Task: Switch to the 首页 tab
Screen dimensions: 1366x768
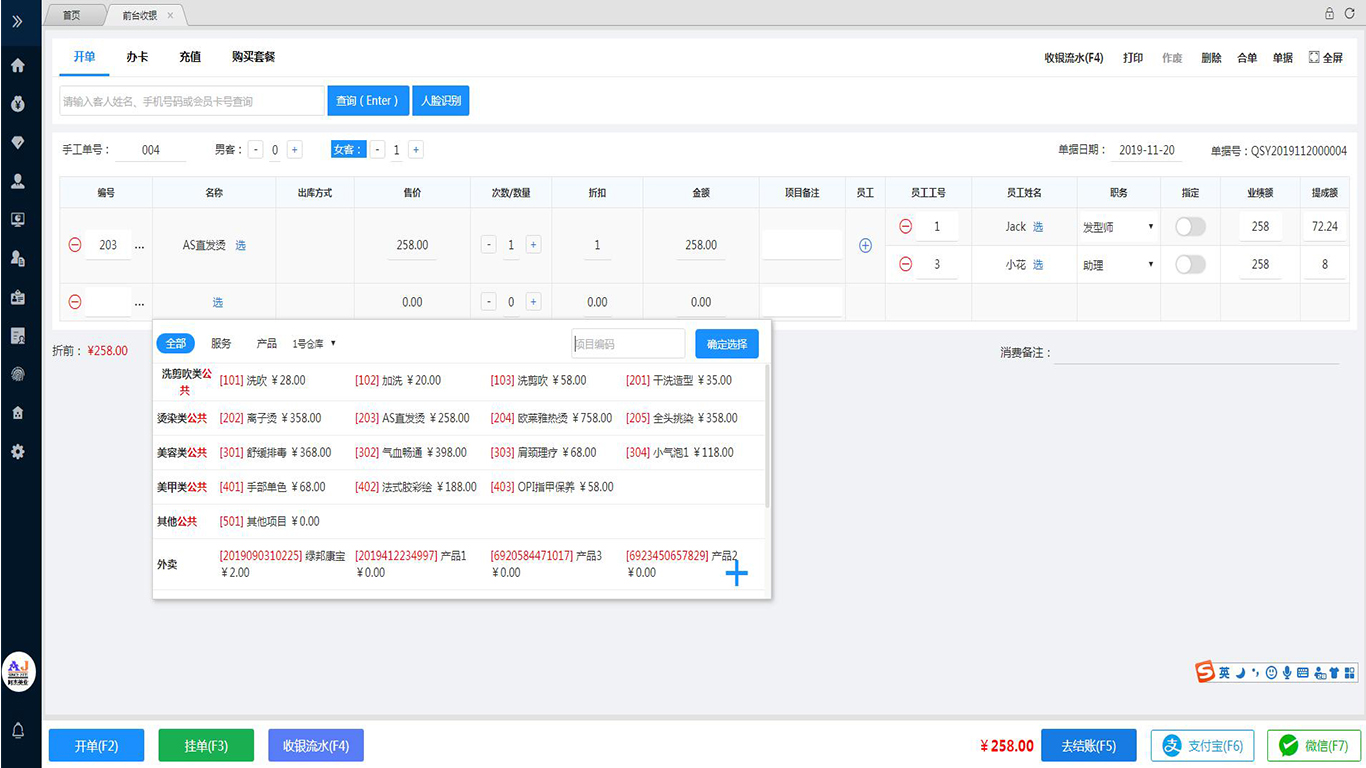Action: 72,15
